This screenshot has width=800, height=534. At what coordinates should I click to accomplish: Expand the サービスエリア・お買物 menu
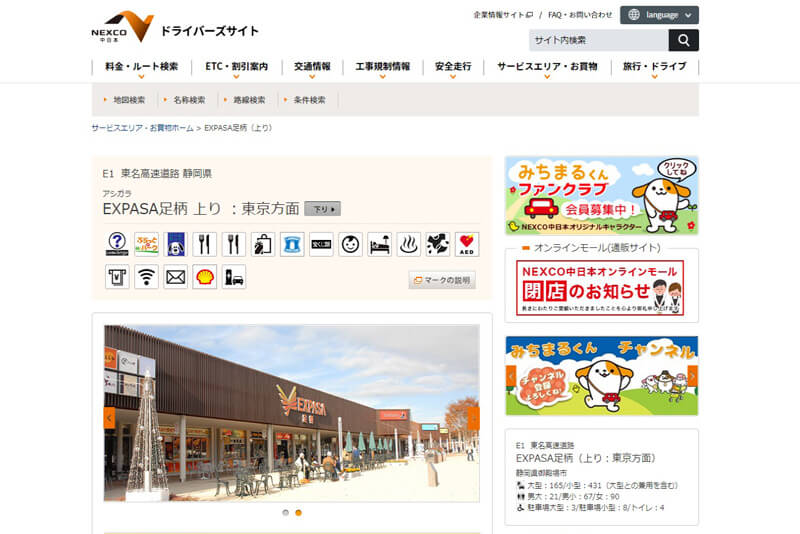[x=547, y=67]
